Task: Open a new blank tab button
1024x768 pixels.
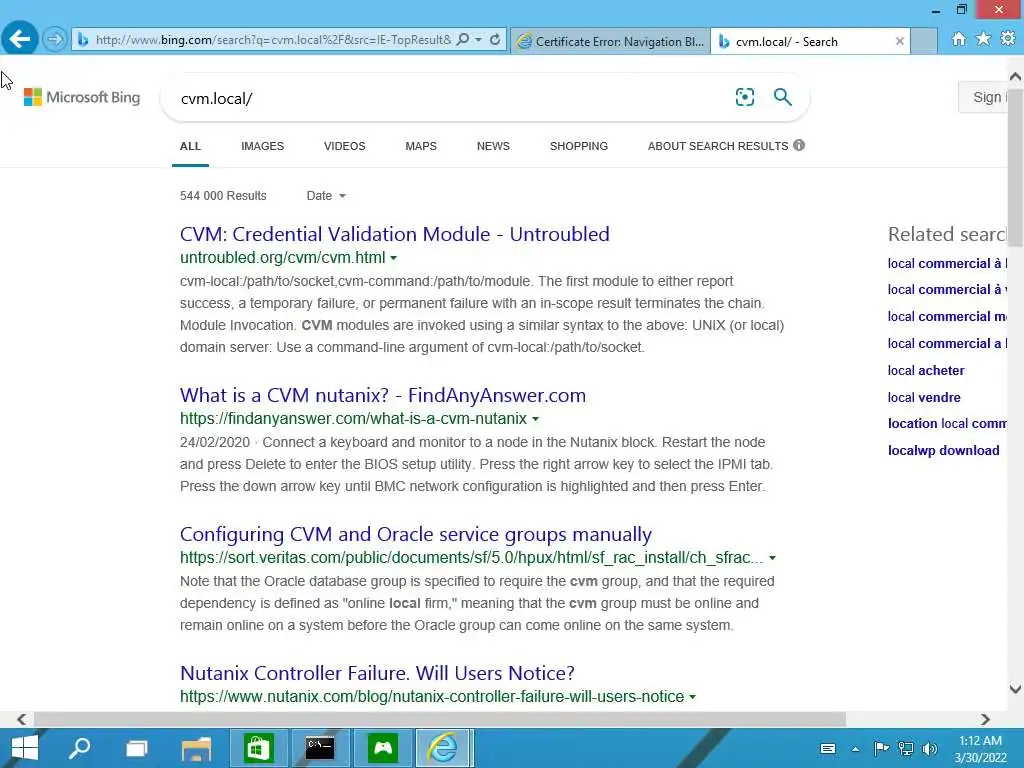Action: coord(923,41)
